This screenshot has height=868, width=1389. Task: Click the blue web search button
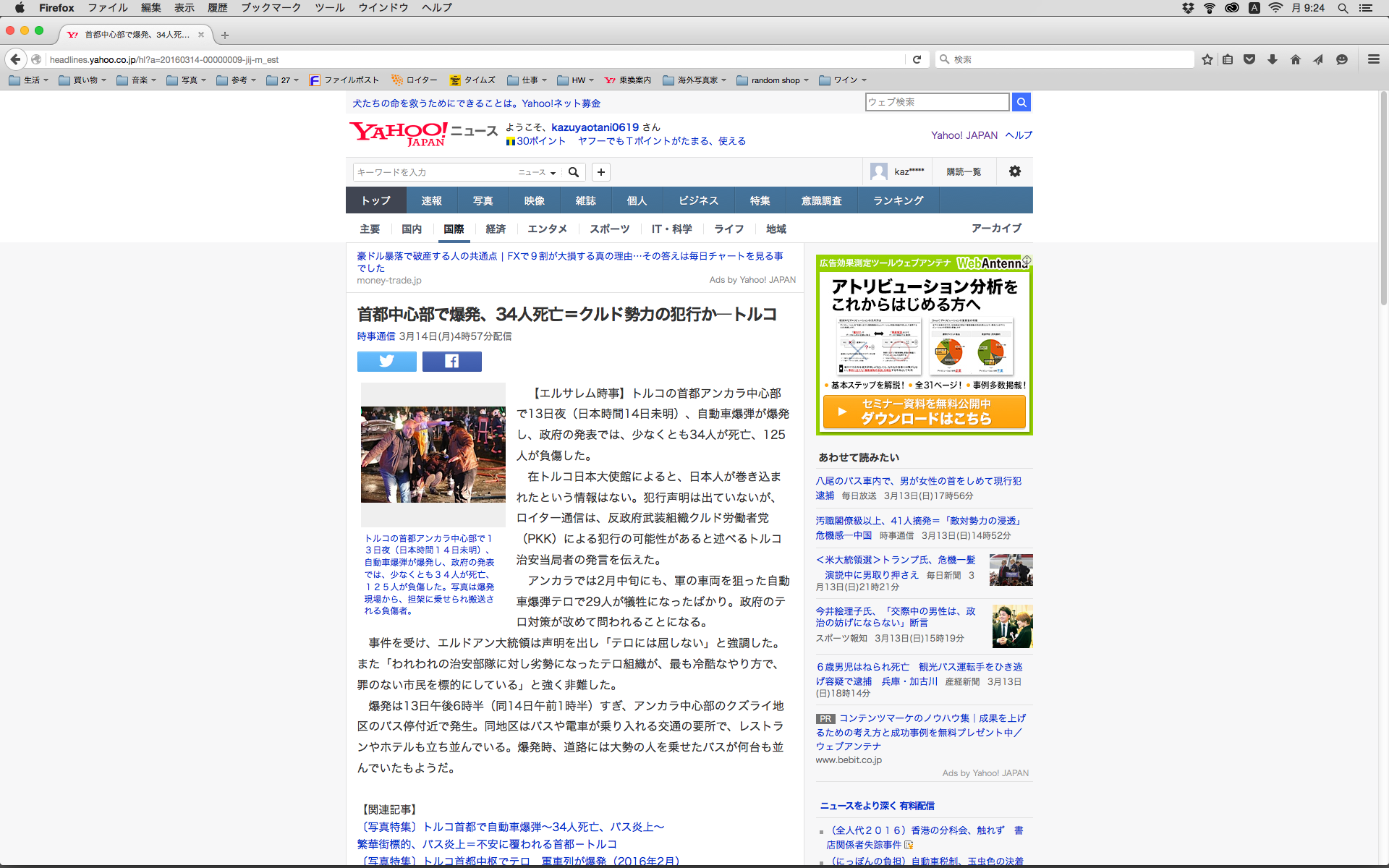pos(1021,102)
